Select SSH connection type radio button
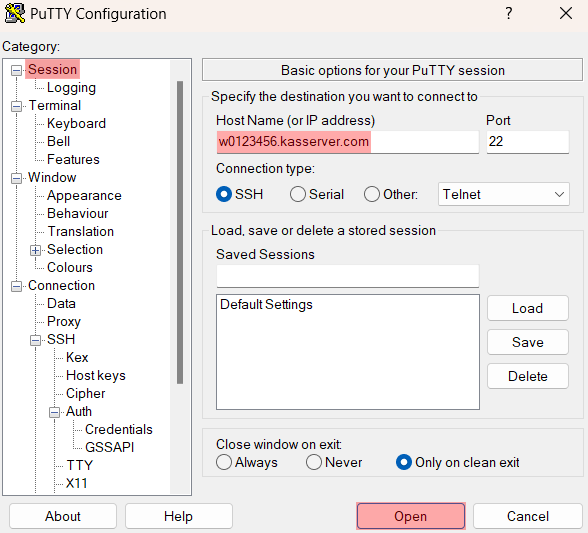 224,194
